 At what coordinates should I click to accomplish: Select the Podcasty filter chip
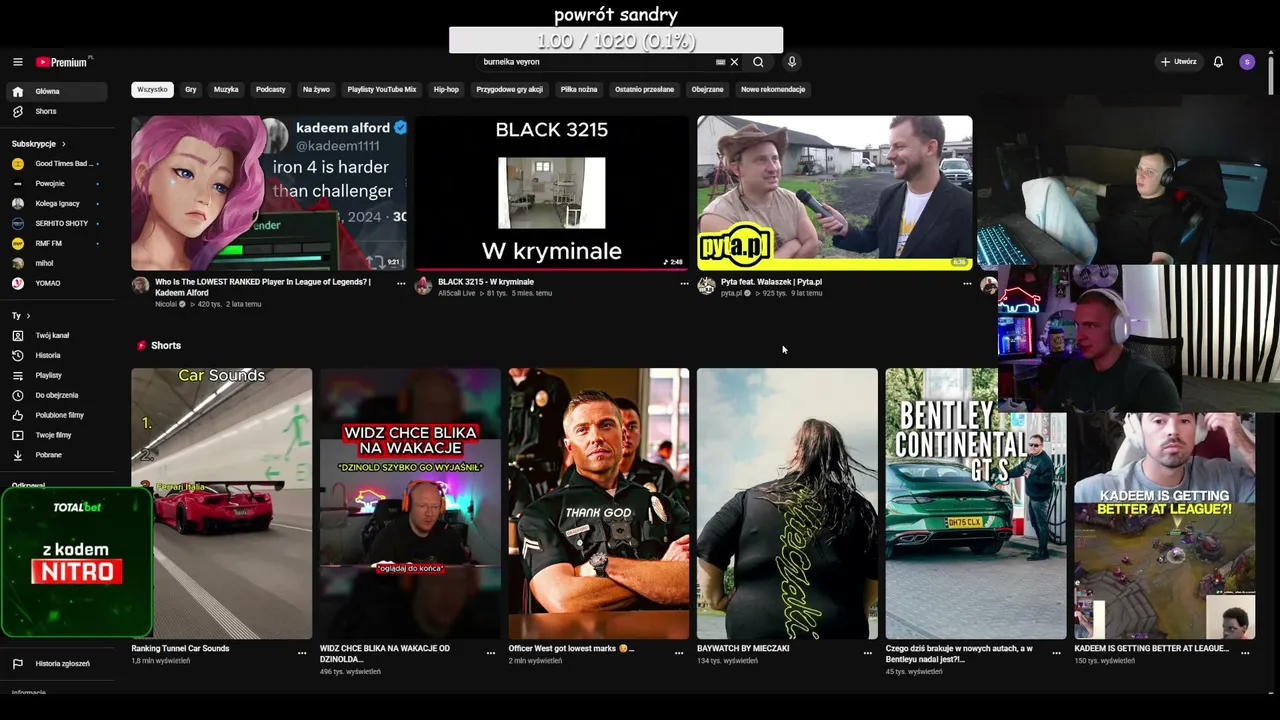(x=271, y=90)
